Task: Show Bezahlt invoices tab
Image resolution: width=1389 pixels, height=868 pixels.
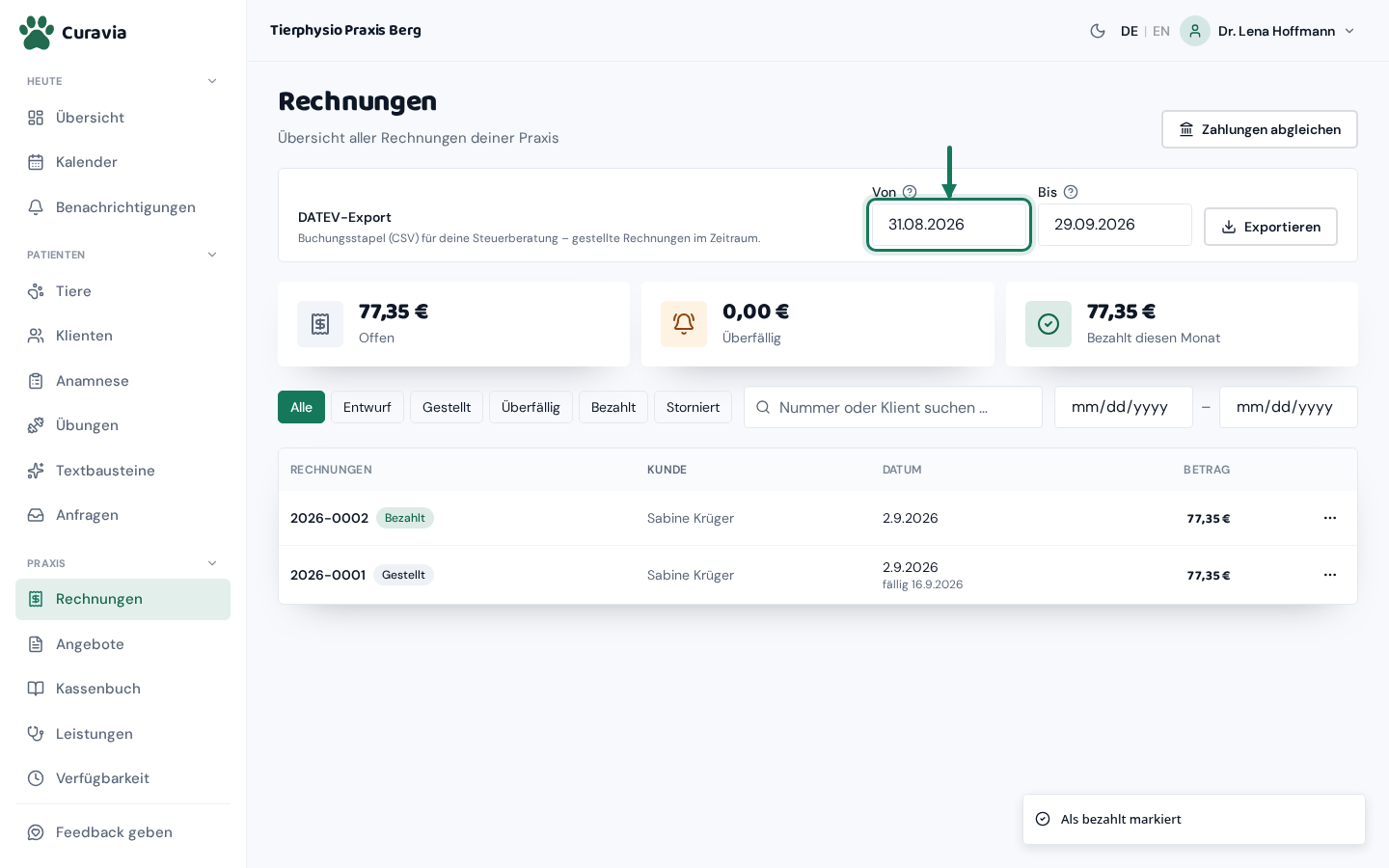Action: click(x=613, y=407)
